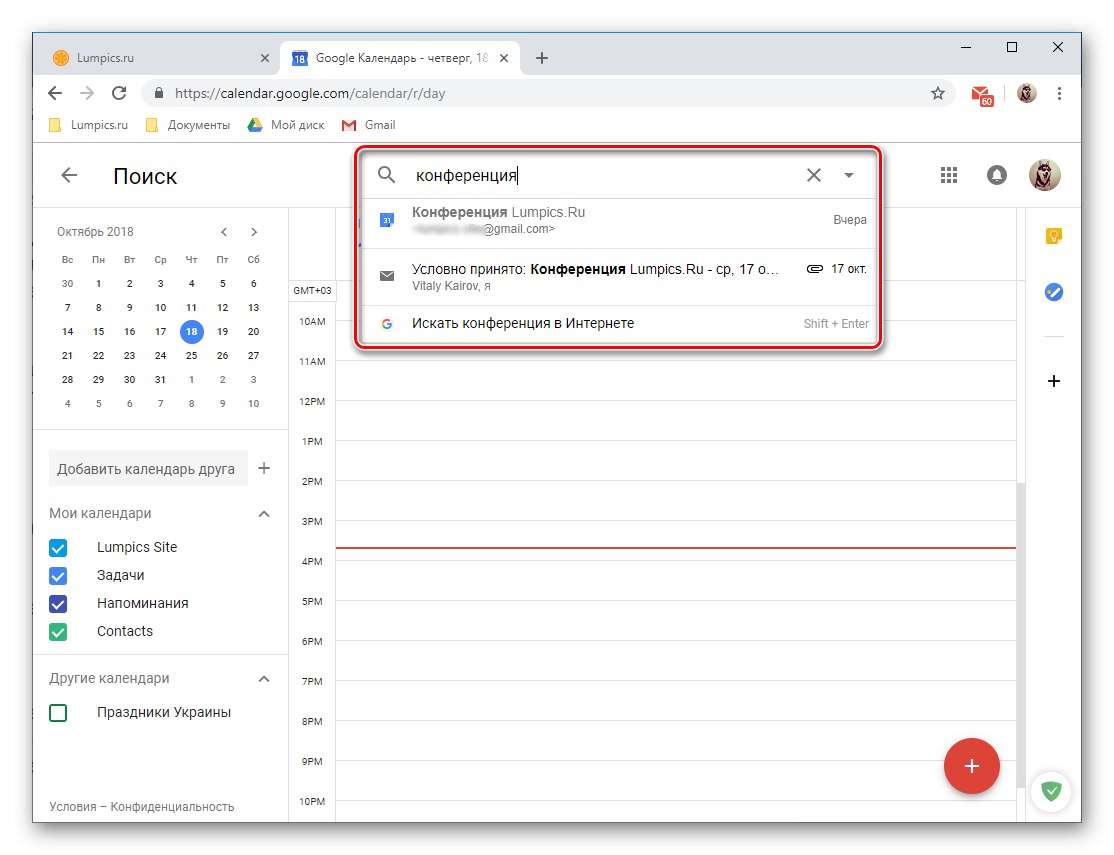1114x855 pixels.
Task: Click the back arrow next to Поиск
Action: click(x=67, y=174)
